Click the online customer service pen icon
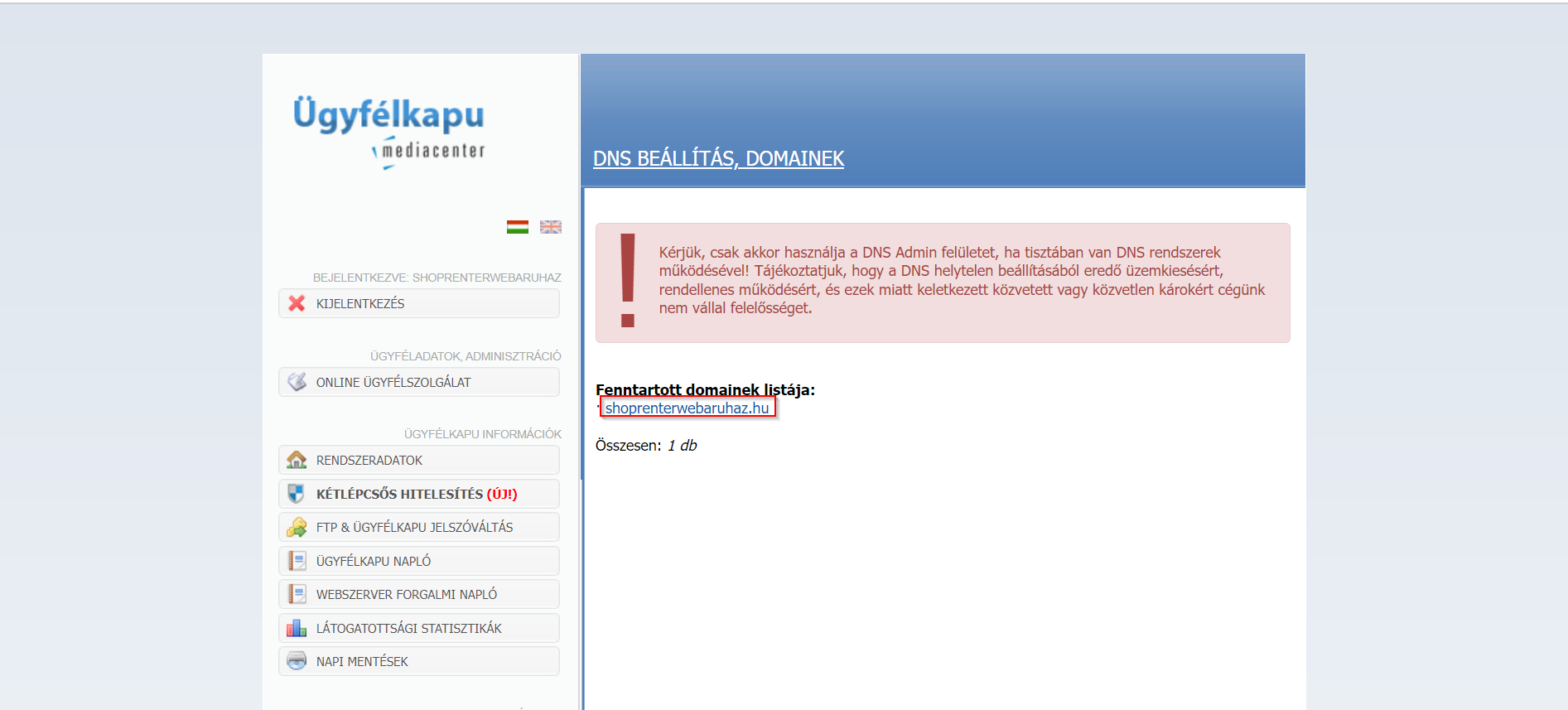1568x710 pixels. click(x=297, y=382)
